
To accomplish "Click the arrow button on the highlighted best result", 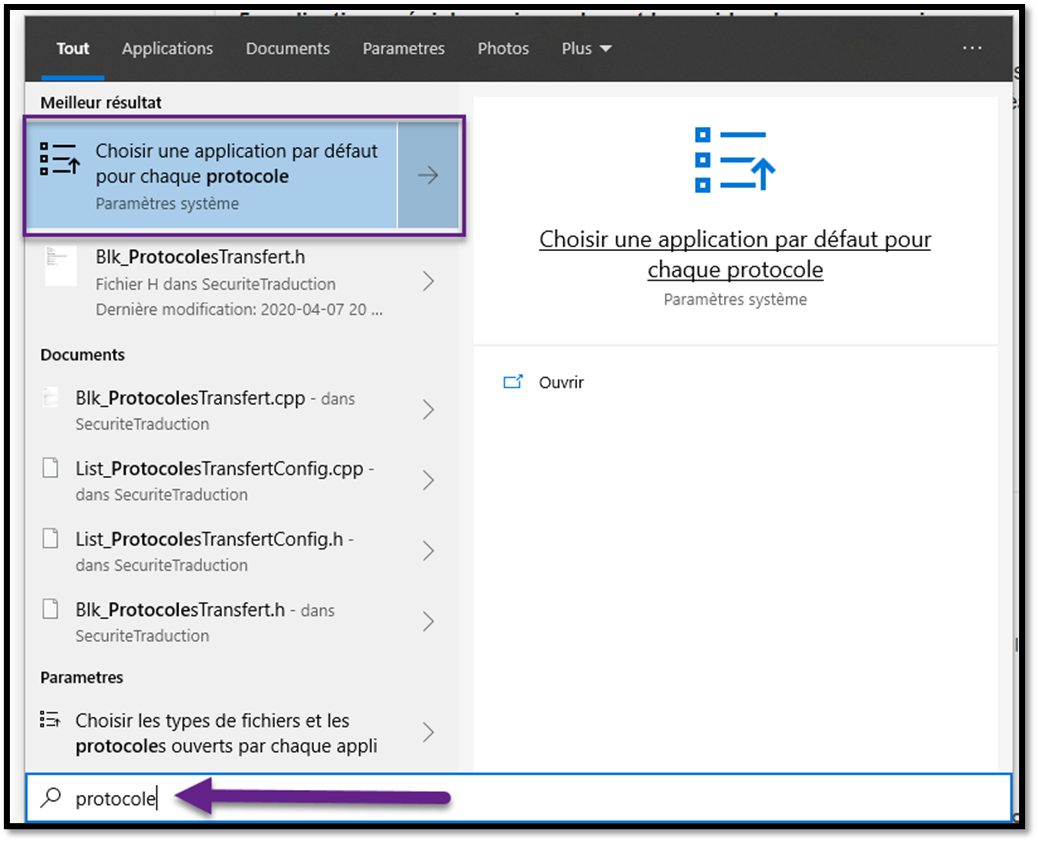I will tap(428, 176).
